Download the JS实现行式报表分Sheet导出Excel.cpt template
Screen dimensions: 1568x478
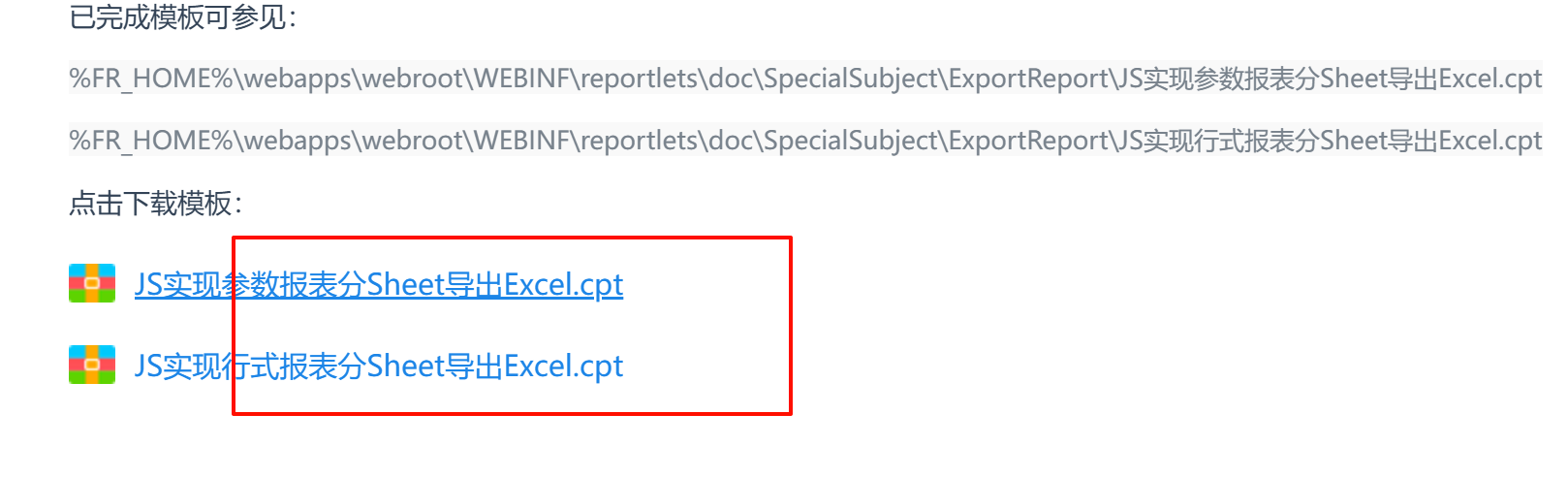(x=379, y=366)
